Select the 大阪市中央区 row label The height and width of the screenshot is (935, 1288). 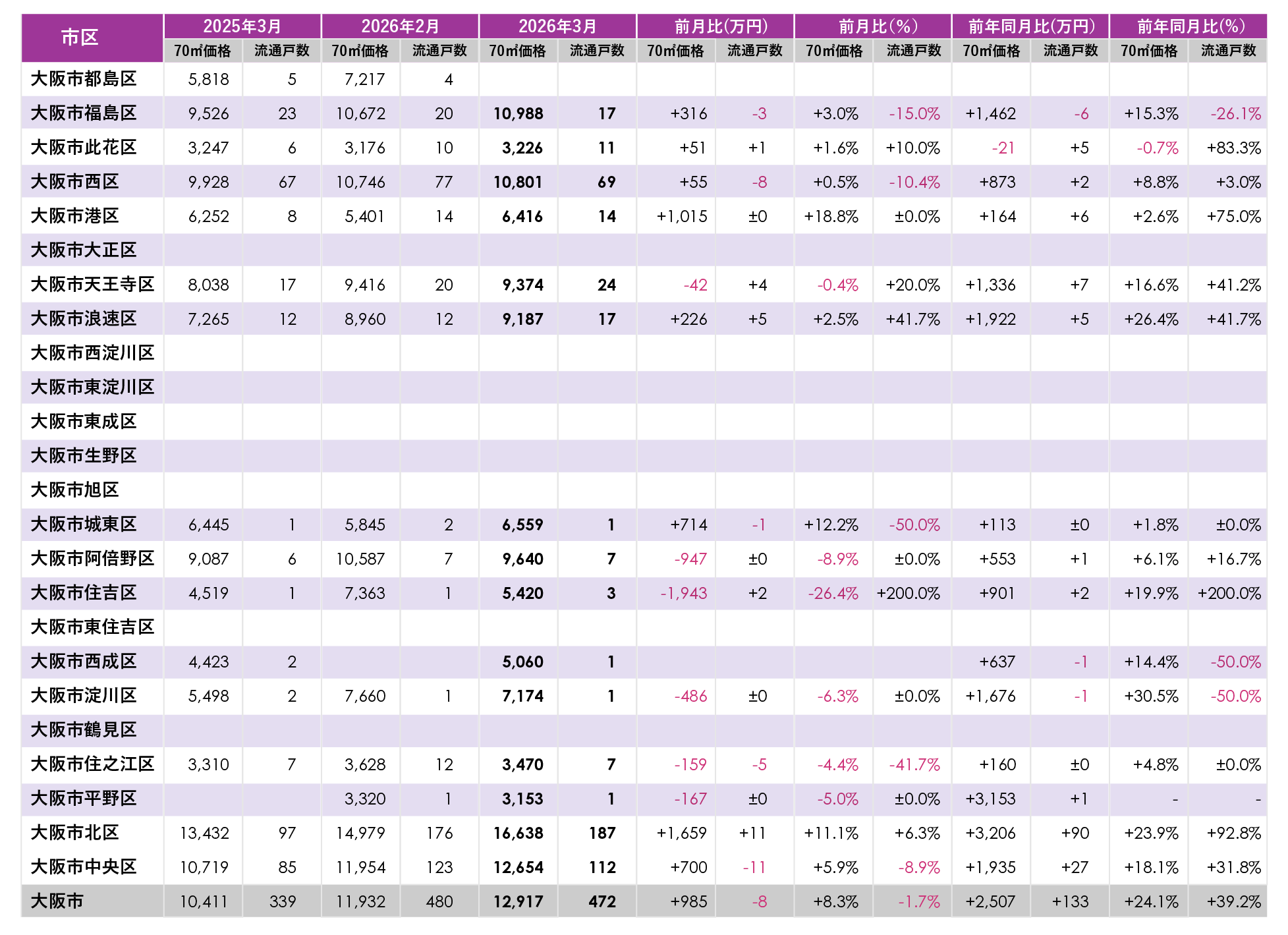point(84,867)
